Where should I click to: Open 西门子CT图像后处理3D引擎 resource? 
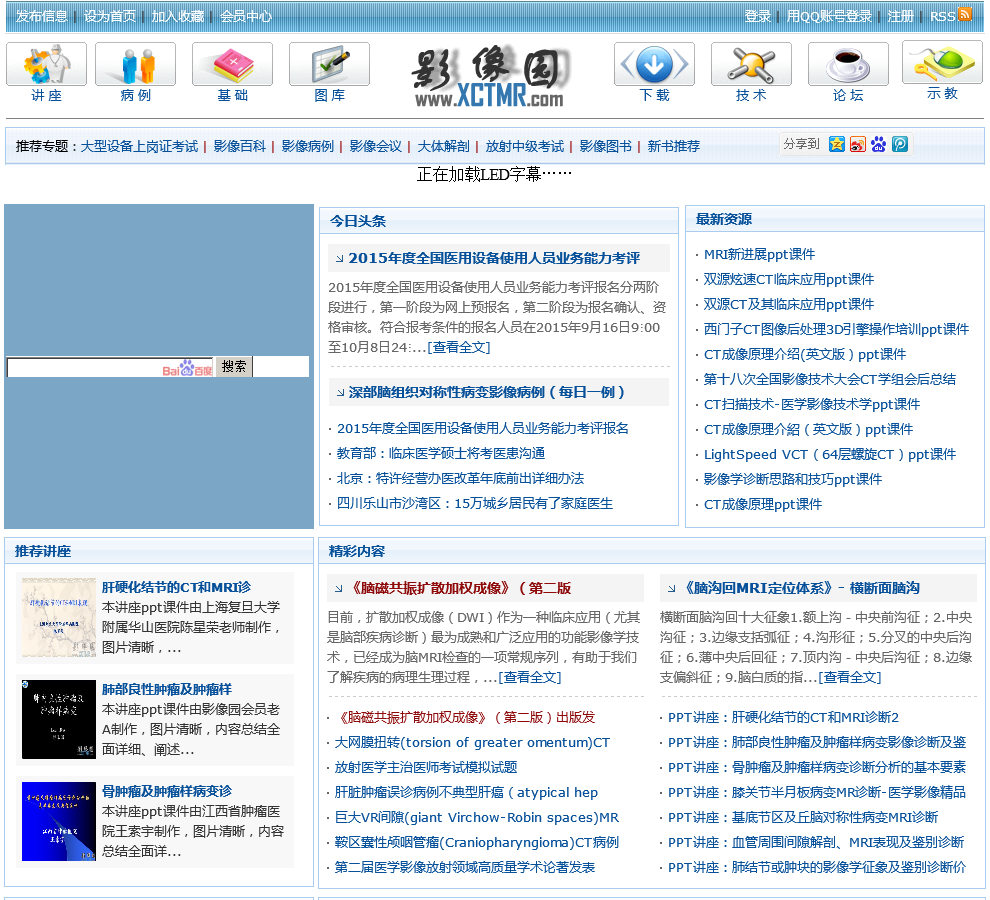click(836, 329)
